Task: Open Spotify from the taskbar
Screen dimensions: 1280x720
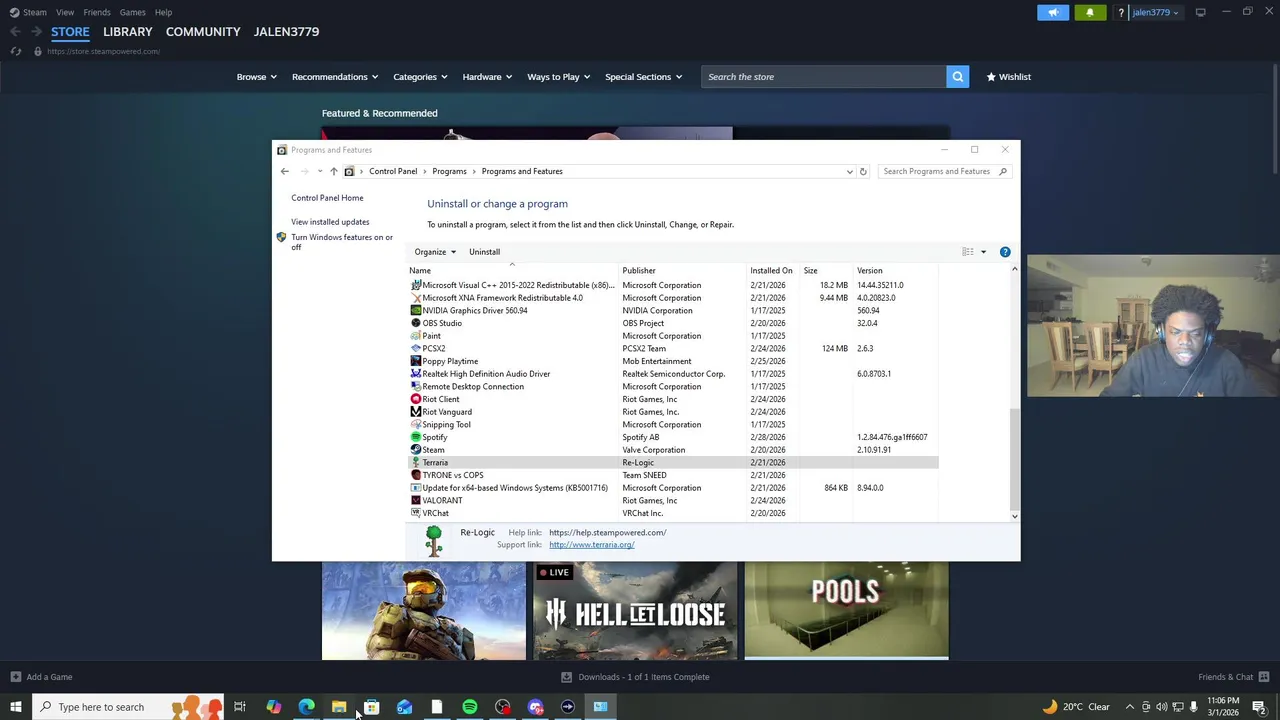Action: coord(469,707)
